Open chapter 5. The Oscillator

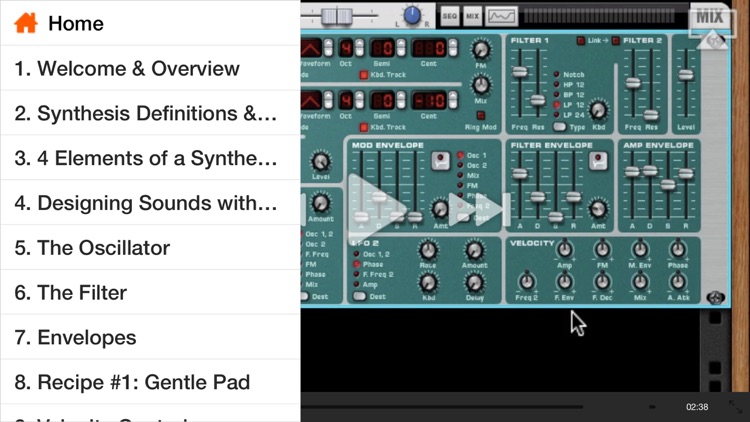150,247
